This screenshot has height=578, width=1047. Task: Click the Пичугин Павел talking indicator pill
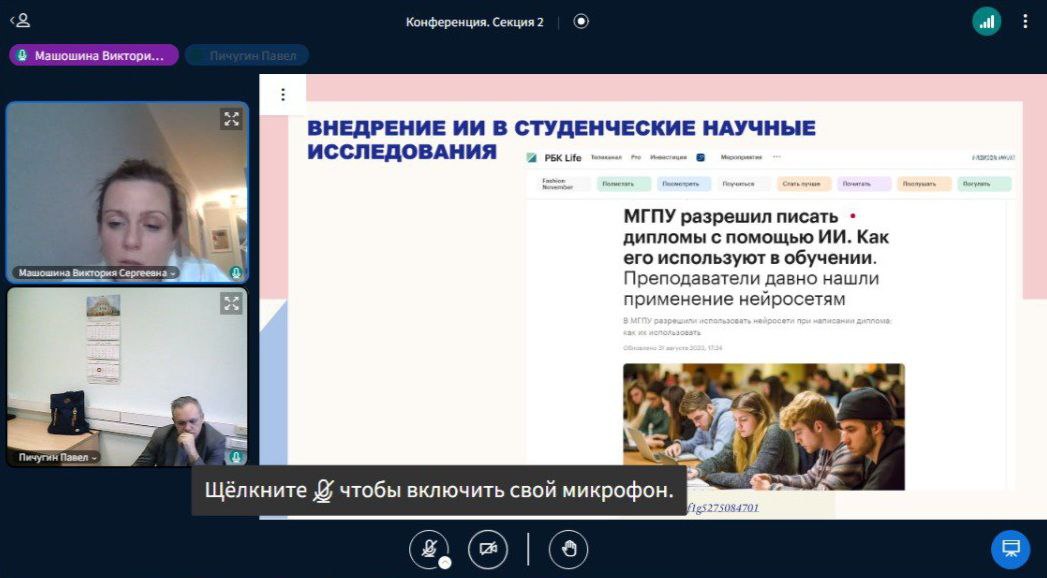pos(248,56)
